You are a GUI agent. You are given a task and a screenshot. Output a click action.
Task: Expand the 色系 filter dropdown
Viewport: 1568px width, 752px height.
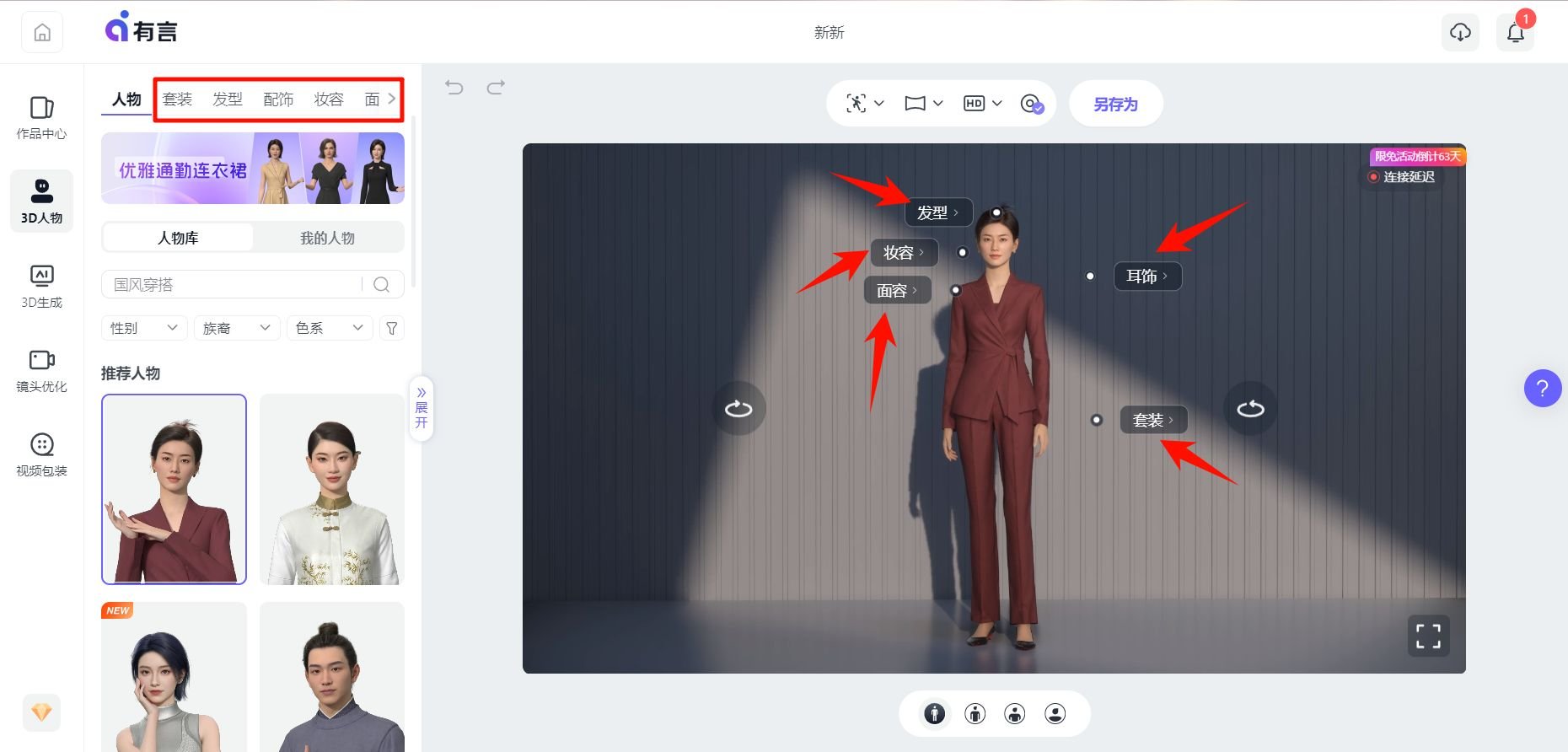(329, 328)
